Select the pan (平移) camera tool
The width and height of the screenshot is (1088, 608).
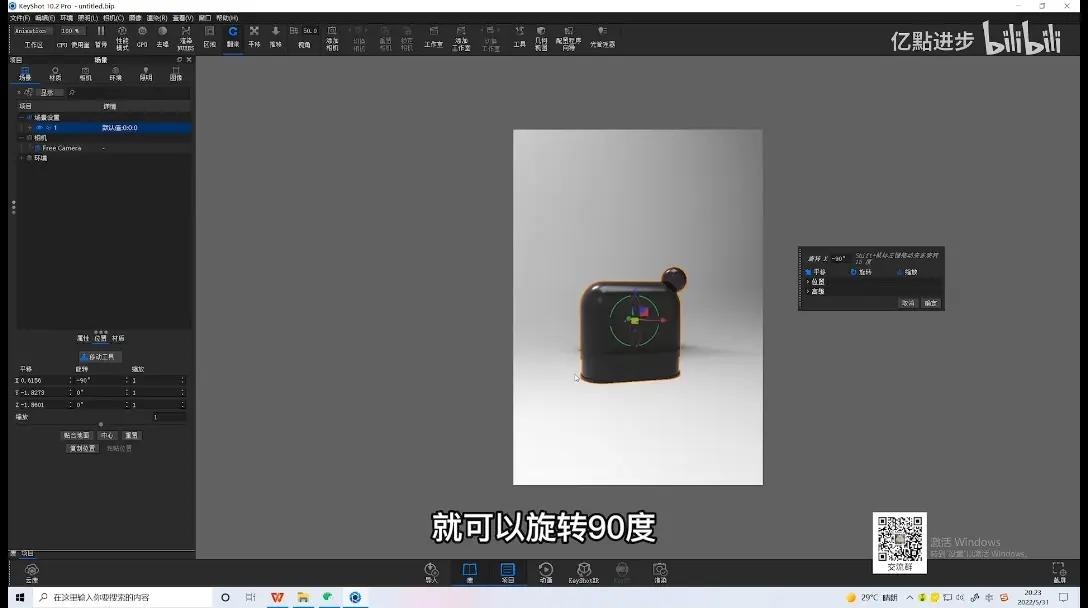(254, 36)
